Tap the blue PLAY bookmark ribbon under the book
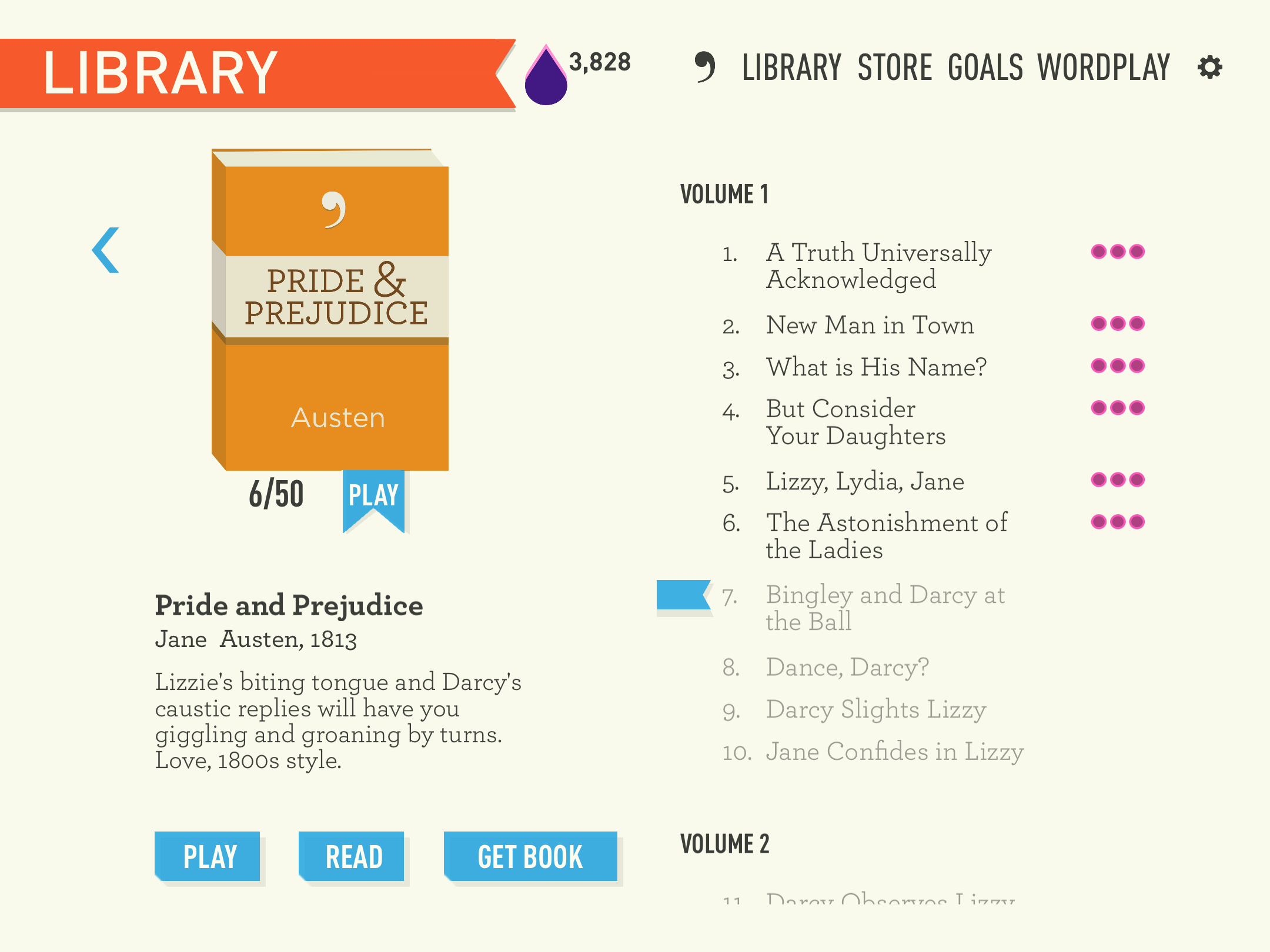This screenshot has width=1270, height=952. [x=373, y=497]
